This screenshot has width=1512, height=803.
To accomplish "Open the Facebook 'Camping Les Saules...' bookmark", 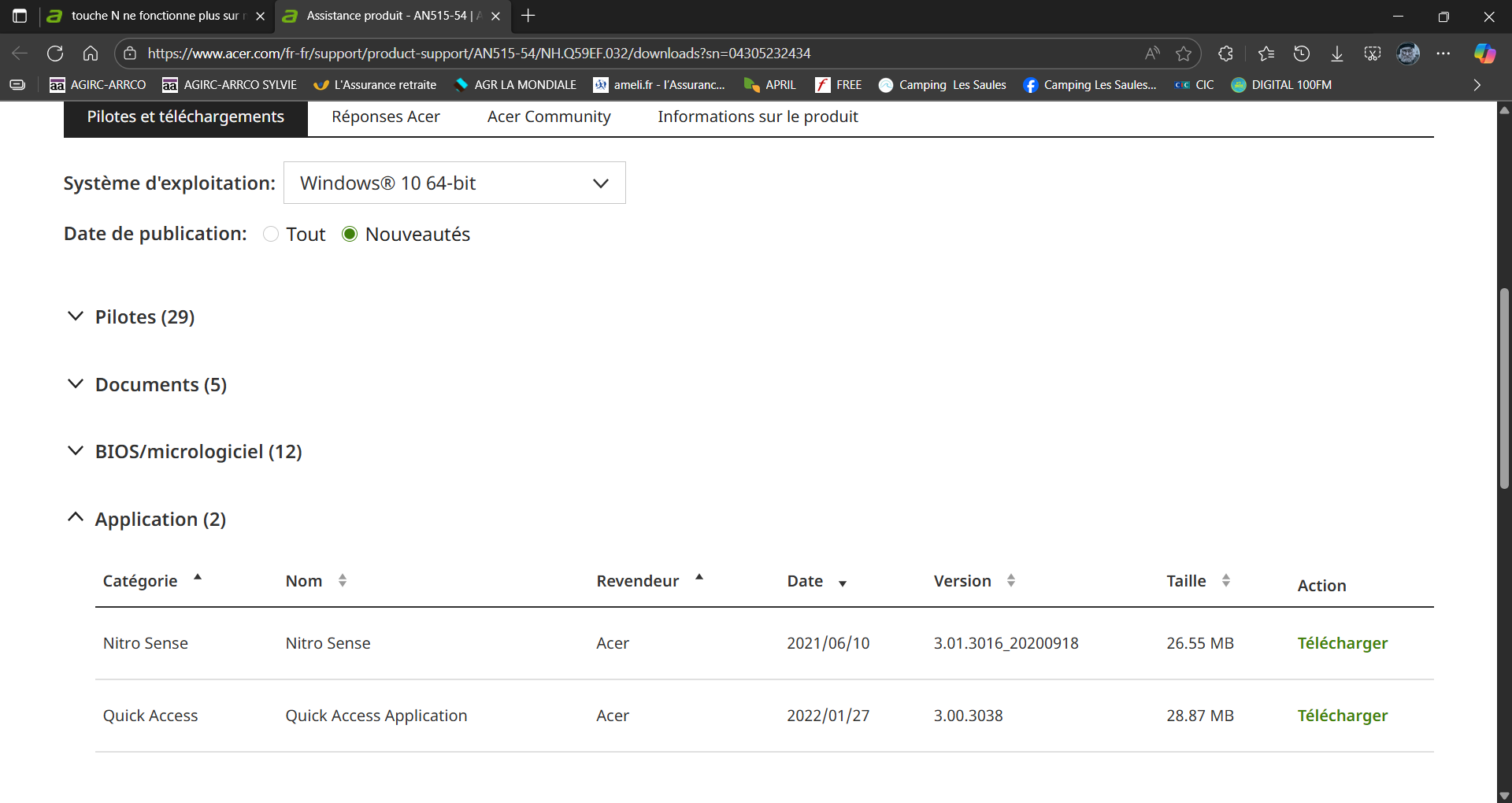I will [1090, 85].
